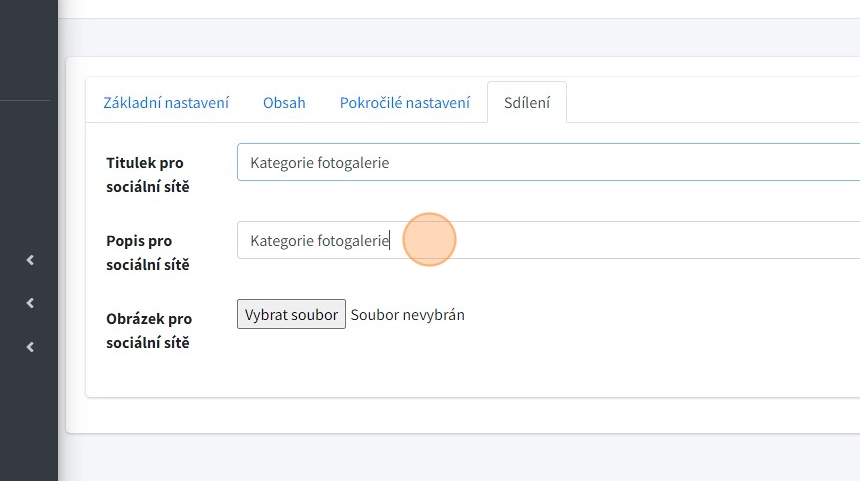
Task: Click the Obrázek pro sociální sítě label
Action: [149, 330]
